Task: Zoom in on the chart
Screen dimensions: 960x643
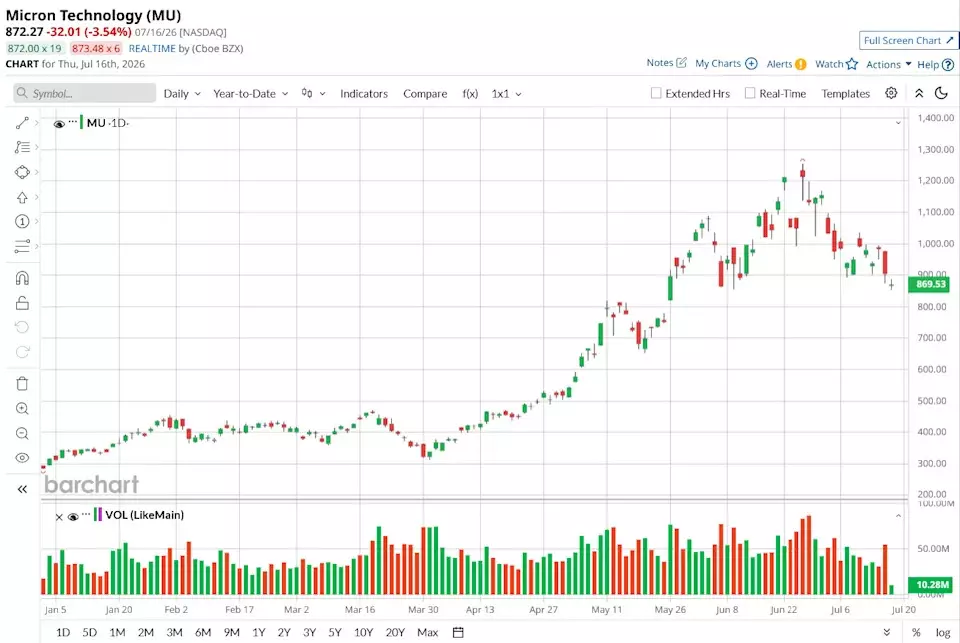Action: 22,408
